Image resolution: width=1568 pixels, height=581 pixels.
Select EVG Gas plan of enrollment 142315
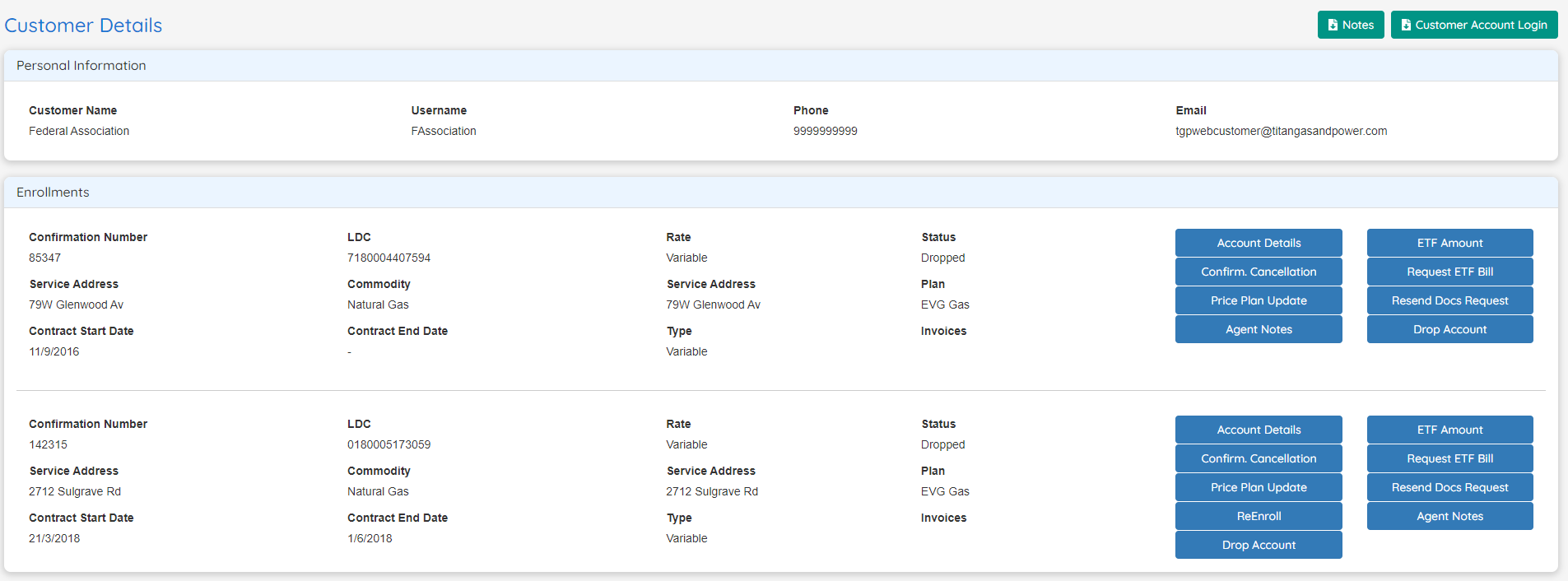(x=945, y=491)
